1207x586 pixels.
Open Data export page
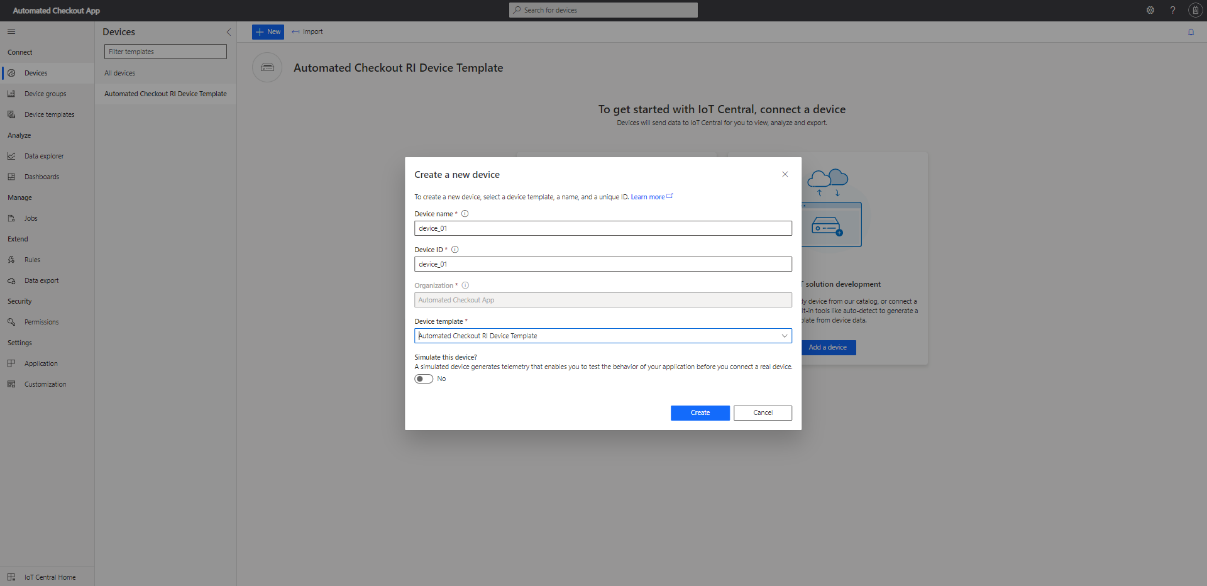pyautogui.click(x=42, y=281)
